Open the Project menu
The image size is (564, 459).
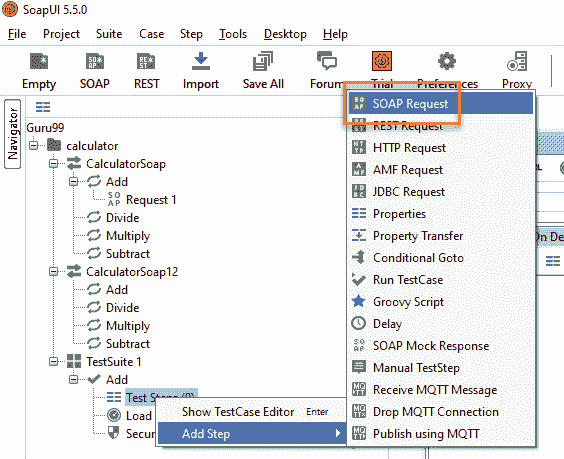61,34
